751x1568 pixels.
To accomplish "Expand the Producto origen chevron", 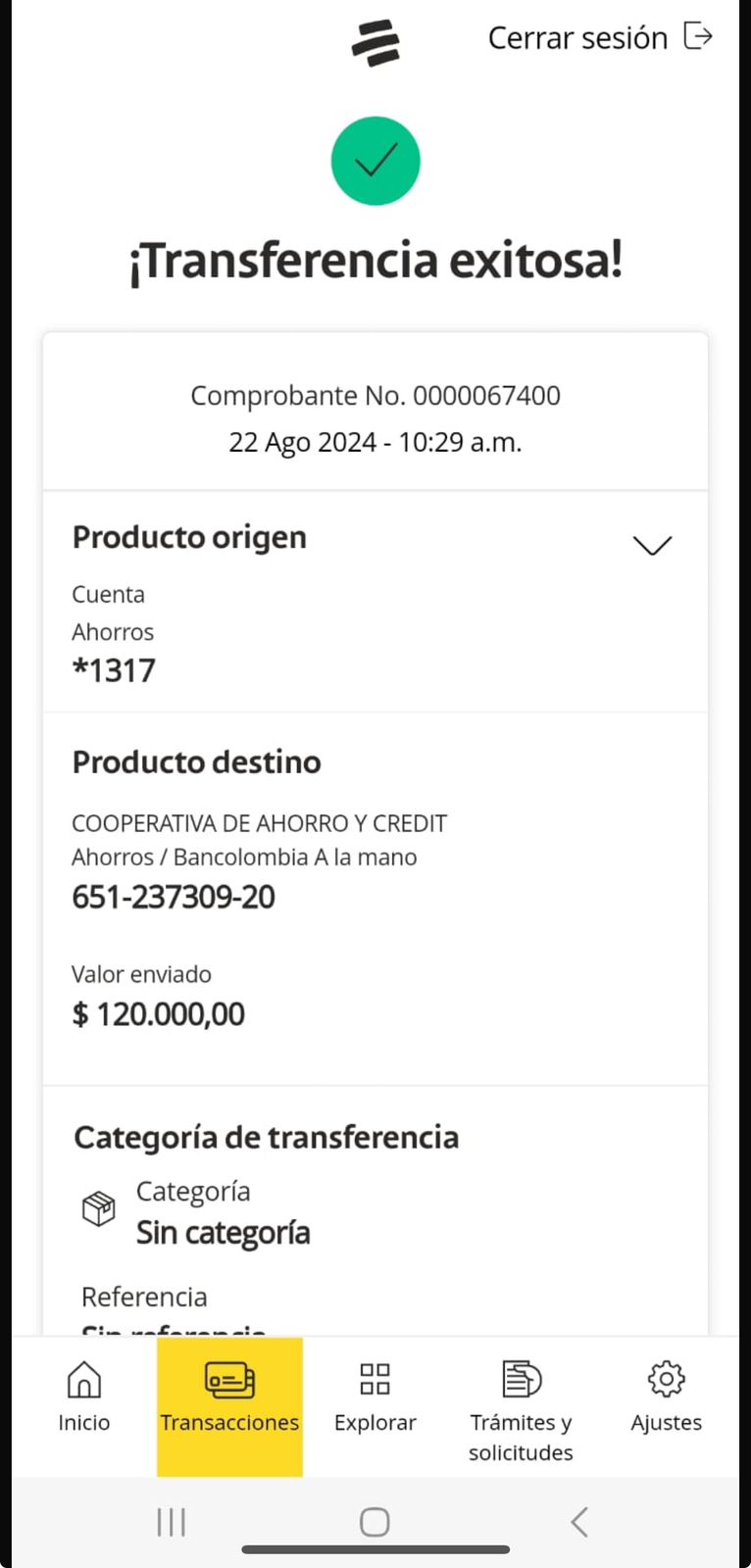I will [652, 545].
